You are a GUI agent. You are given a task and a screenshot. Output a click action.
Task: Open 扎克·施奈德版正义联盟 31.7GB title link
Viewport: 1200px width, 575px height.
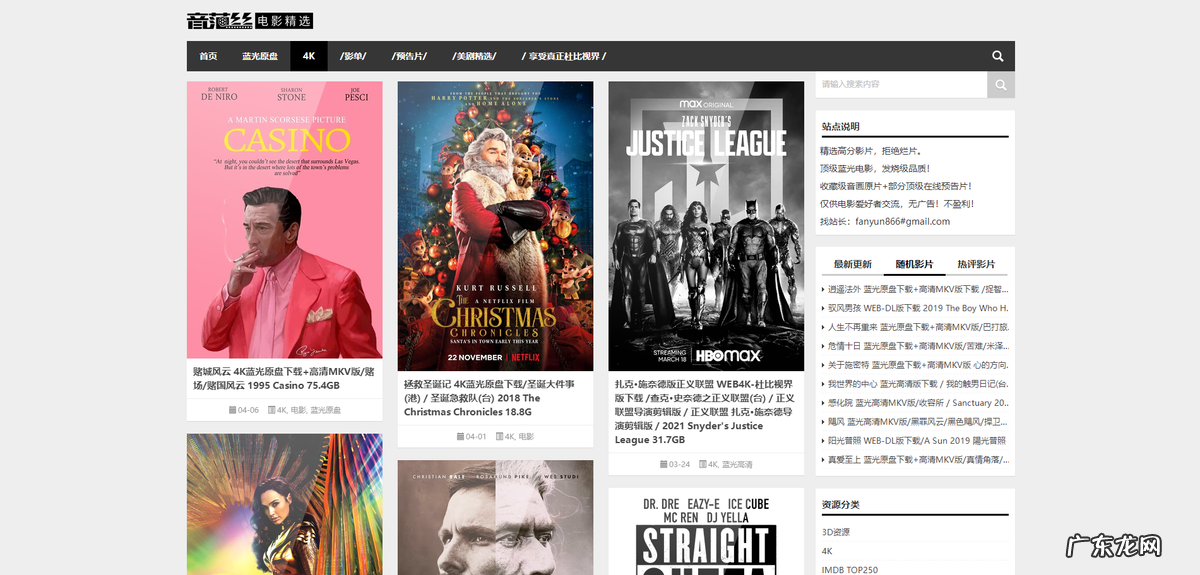click(x=703, y=411)
